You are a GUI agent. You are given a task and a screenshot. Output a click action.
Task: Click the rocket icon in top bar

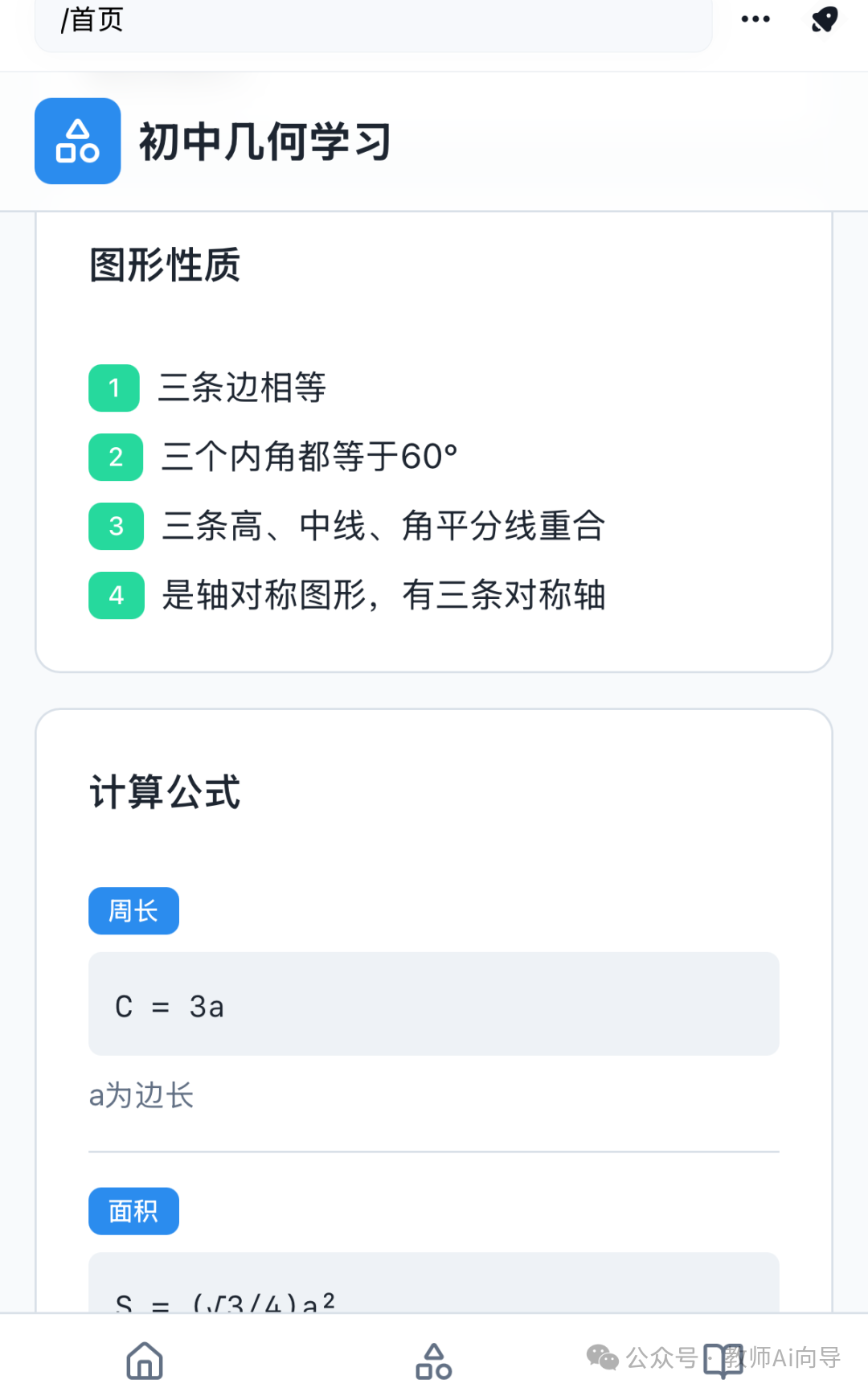tap(824, 18)
